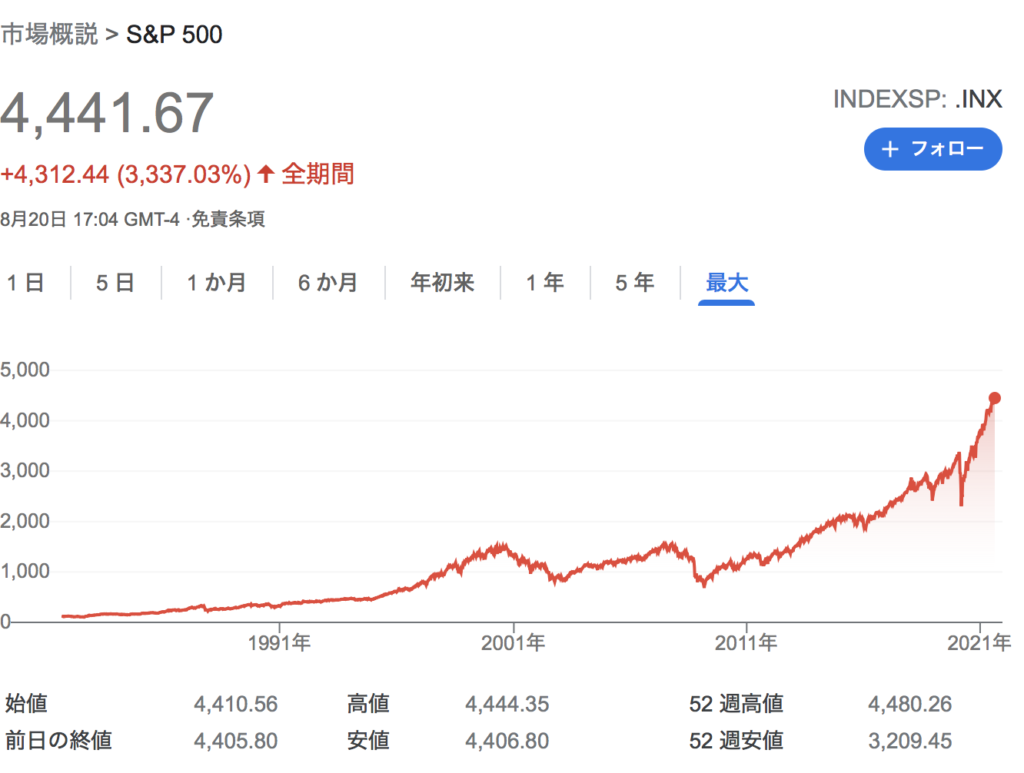Screen dimensions: 1024x773
Task: Click the 2001年 marker on the axis
Action: point(513,643)
